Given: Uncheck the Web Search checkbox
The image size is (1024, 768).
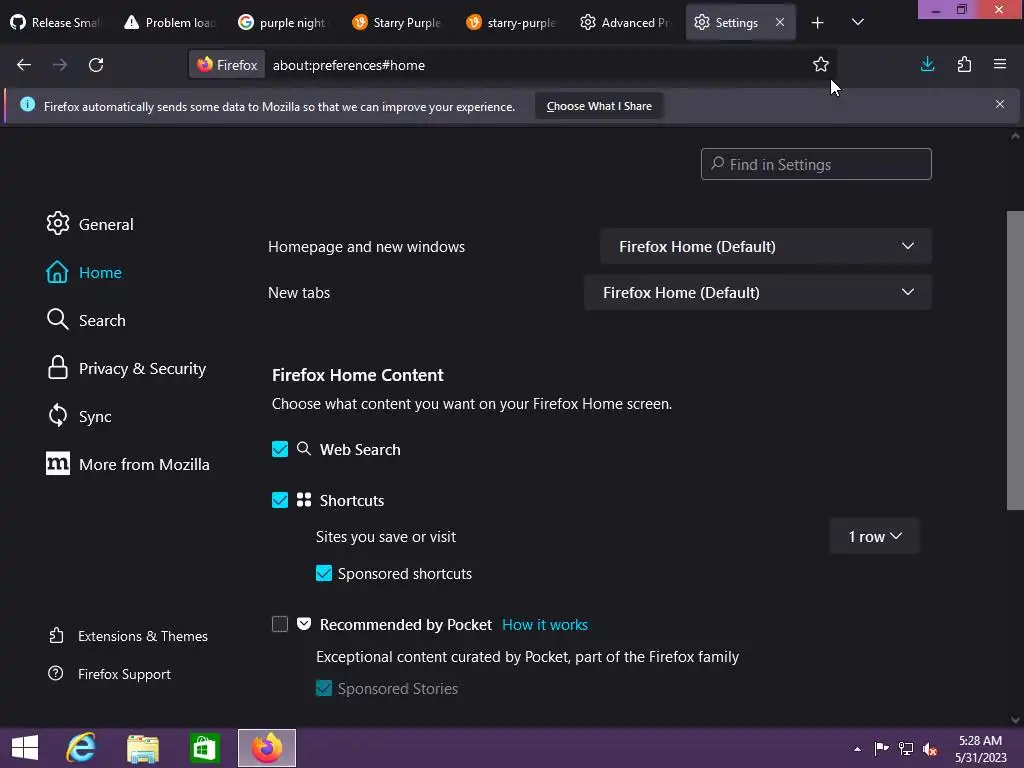Looking at the screenshot, I should pyautogui.click(x=280, y=449).
